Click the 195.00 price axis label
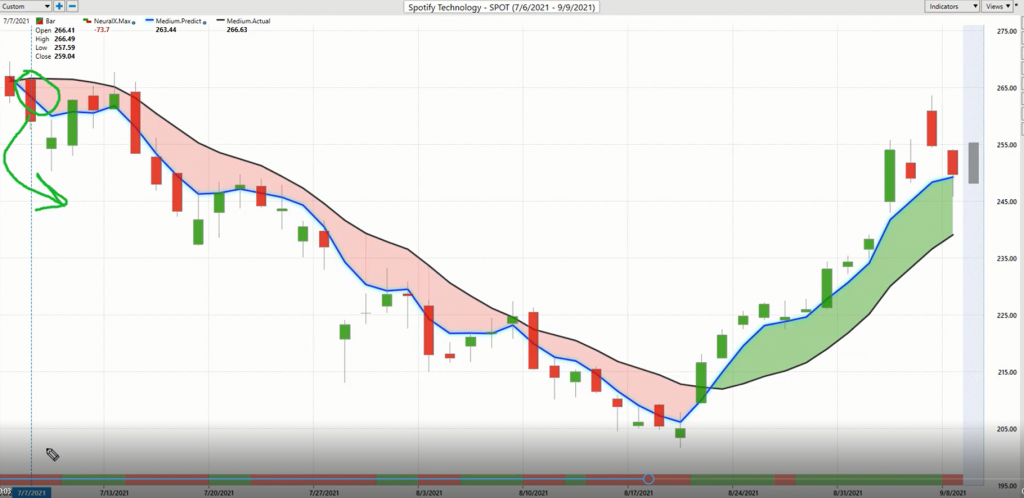The image size is (1024, 498). coord(1006,486)
